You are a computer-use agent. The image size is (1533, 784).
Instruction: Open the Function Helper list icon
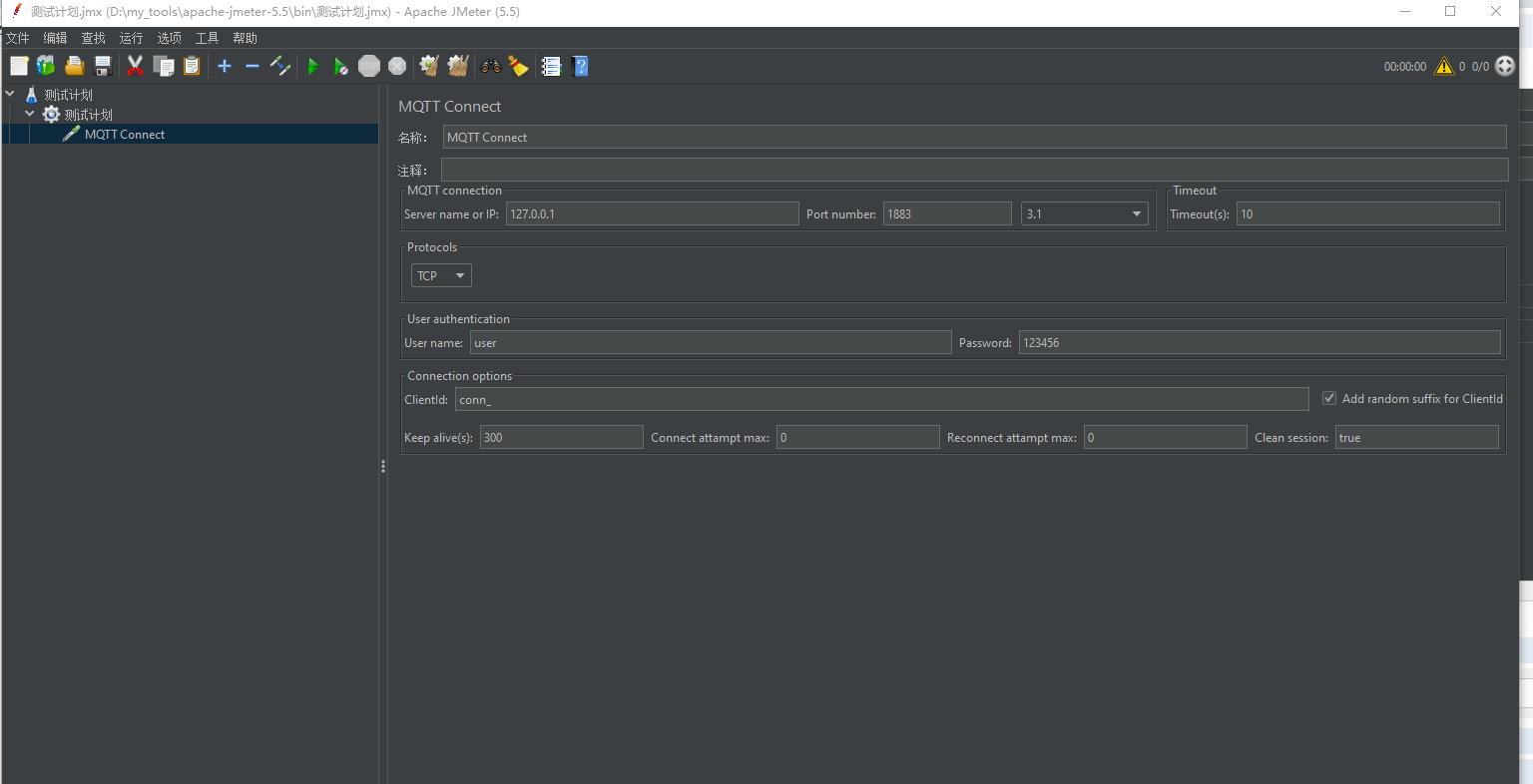(x=551, y=66)
